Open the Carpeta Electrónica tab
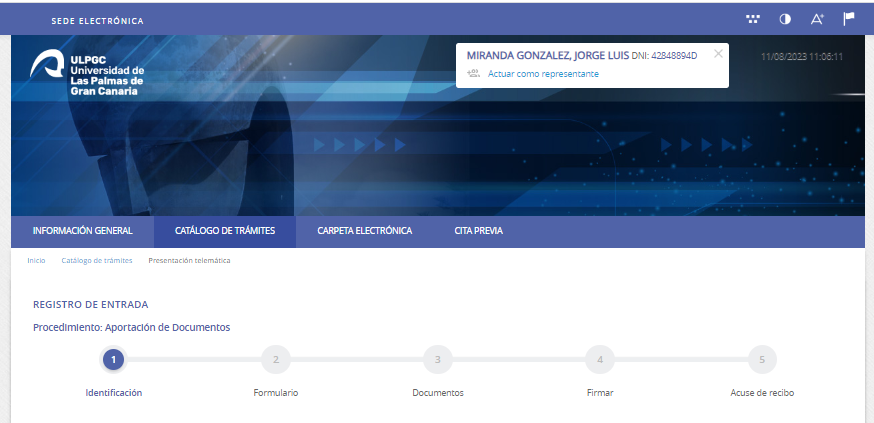 tap(365, 231)
